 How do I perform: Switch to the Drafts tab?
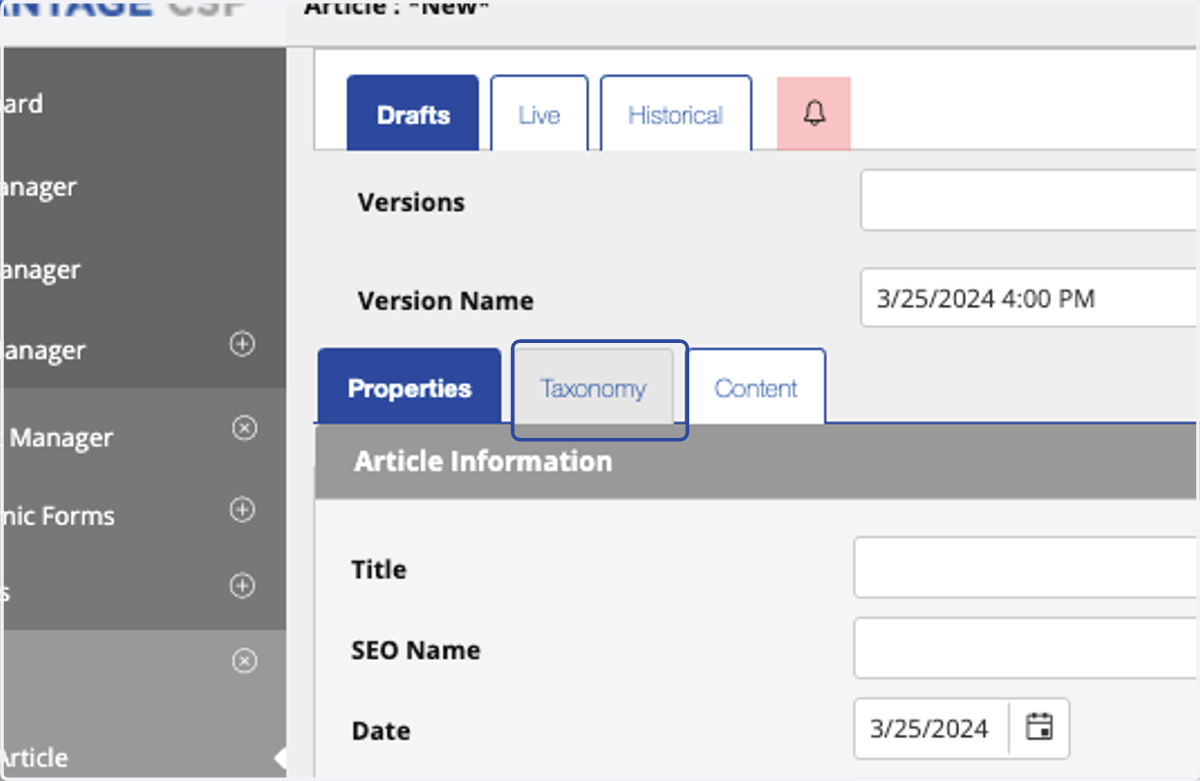click(413, 114)
